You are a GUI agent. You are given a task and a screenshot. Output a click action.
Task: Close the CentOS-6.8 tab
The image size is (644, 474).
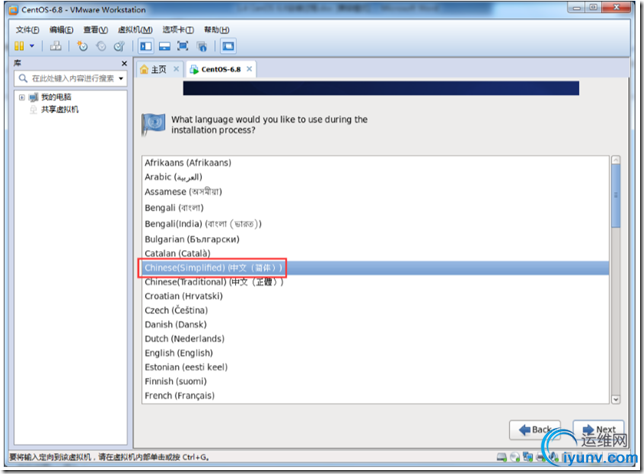pyautogui.click(x=249, y=69)
